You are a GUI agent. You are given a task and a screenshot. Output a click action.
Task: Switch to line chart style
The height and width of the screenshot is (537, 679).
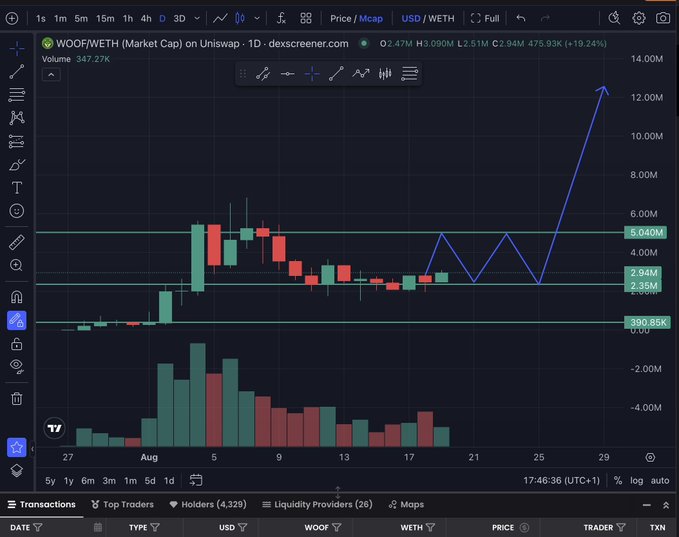pyautogui.click(x=220, y=19)
